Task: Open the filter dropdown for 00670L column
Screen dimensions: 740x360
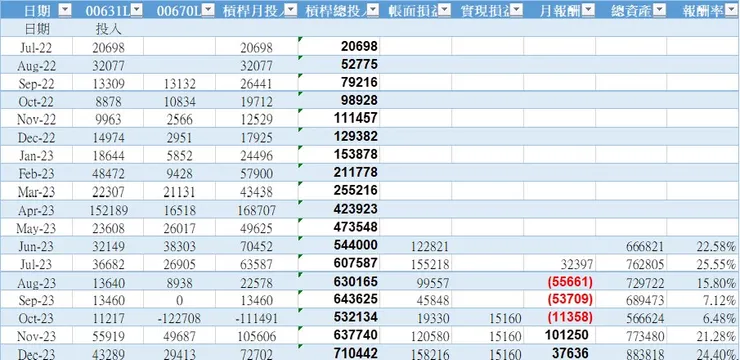Action: click(x=209, y=10)
